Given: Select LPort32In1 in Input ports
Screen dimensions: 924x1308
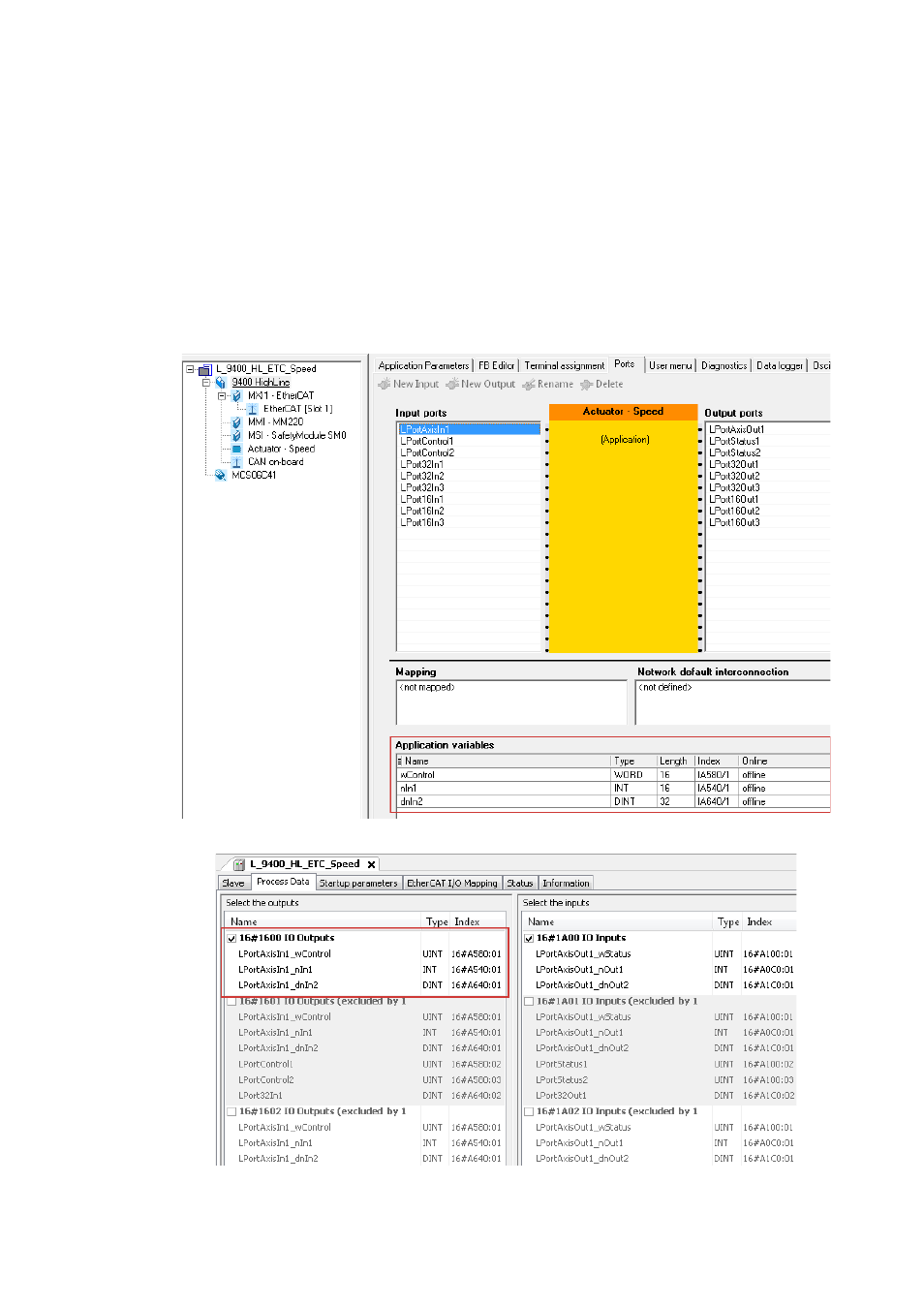Looking at the screenshot, I should pos(470,464).
